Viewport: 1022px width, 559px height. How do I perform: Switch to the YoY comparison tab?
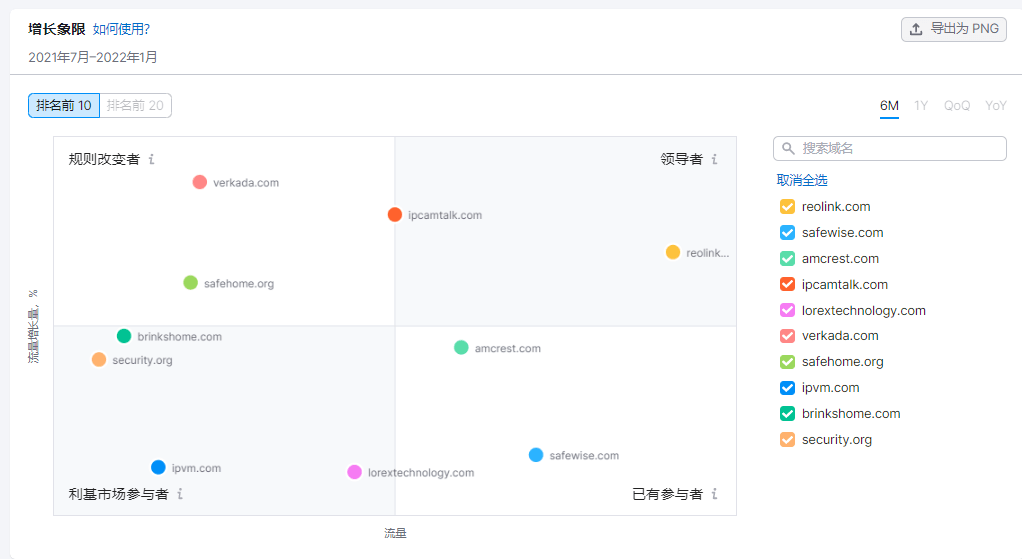[995, 106]
